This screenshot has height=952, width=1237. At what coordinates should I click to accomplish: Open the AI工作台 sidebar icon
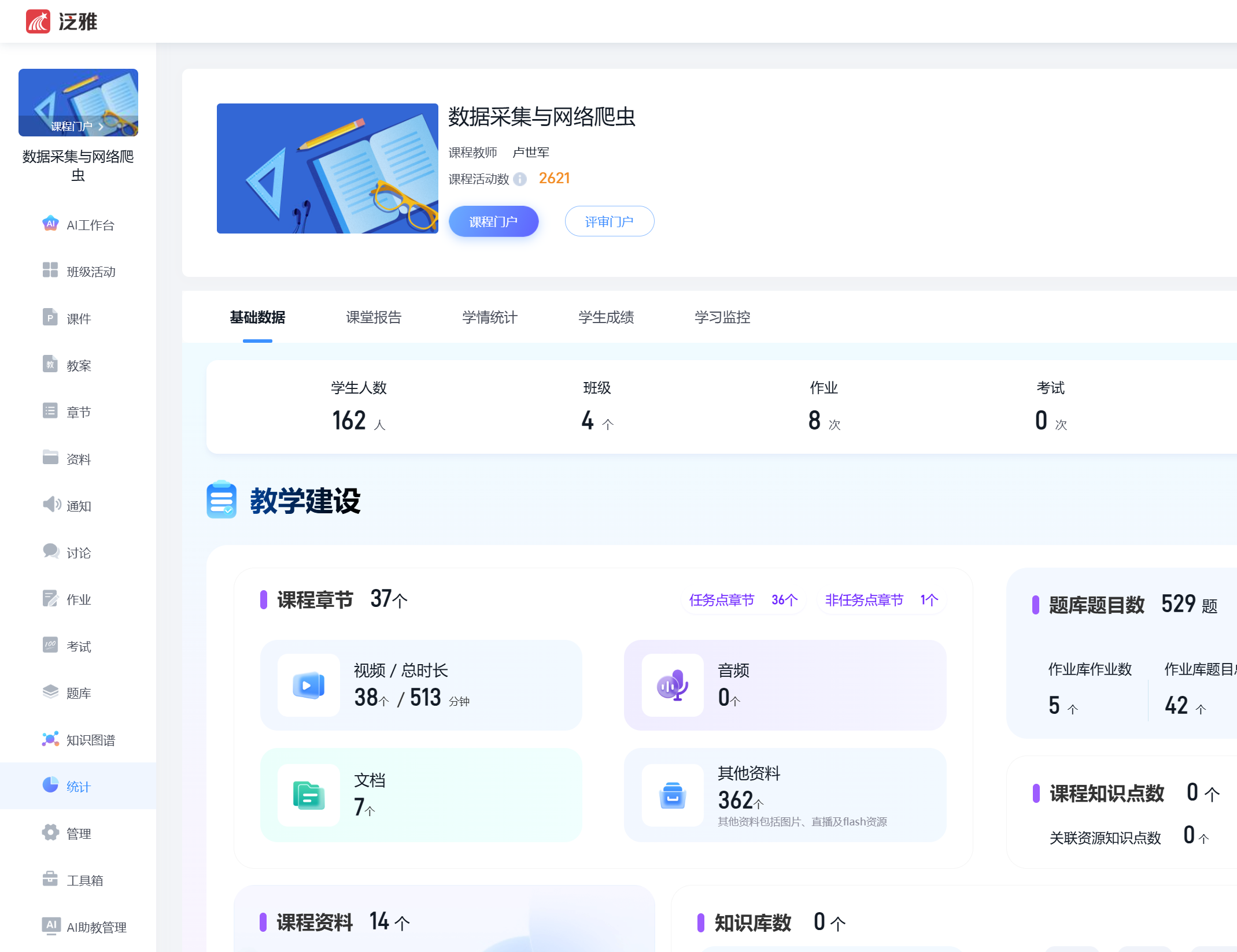pos(50,224)
